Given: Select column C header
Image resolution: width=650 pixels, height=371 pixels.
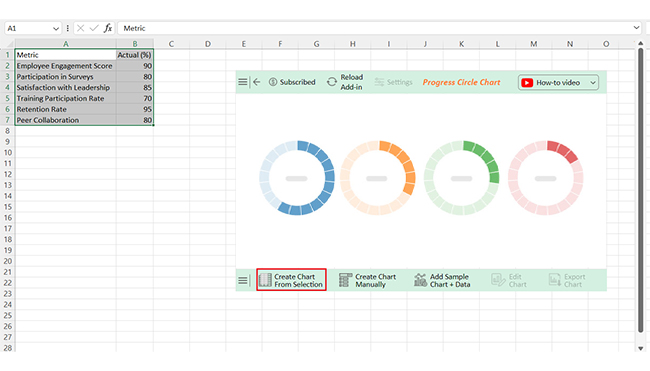Looking at the screenshot, I should (171, 44).
